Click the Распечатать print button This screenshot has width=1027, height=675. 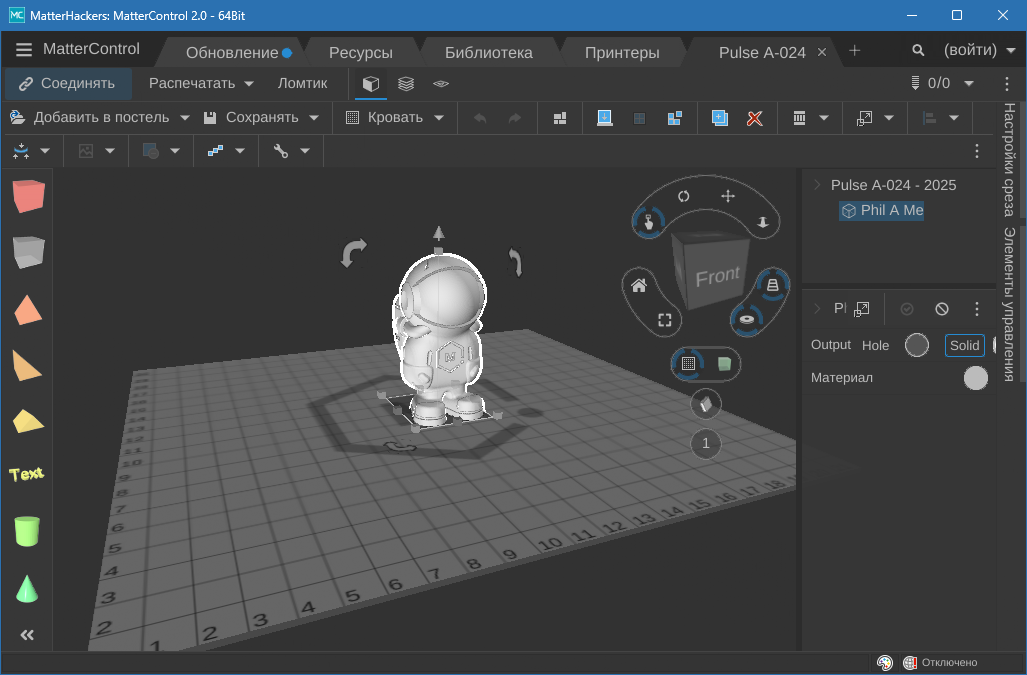pos(192,84)
